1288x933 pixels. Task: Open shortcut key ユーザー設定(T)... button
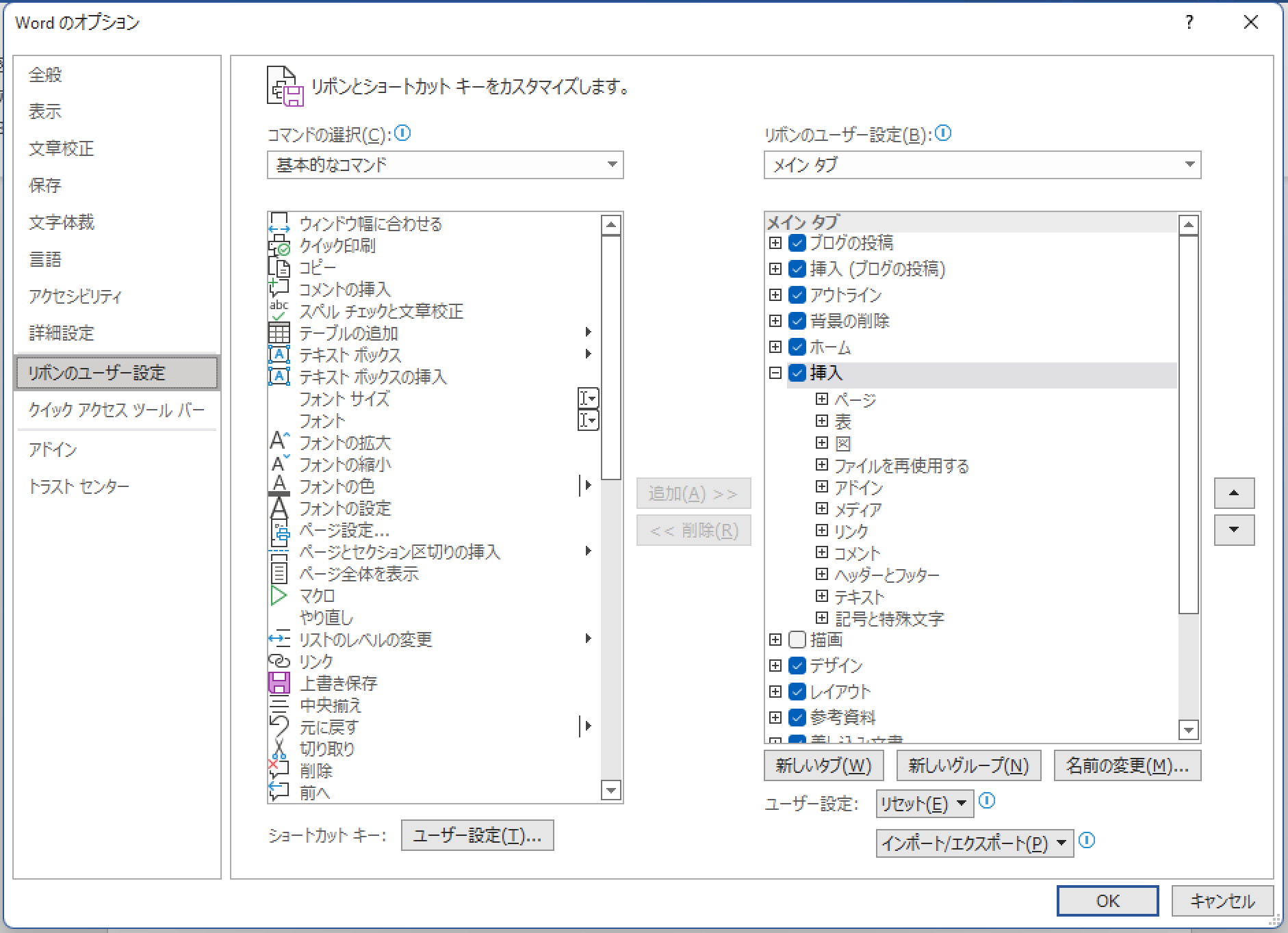click(x=477, y=835)
